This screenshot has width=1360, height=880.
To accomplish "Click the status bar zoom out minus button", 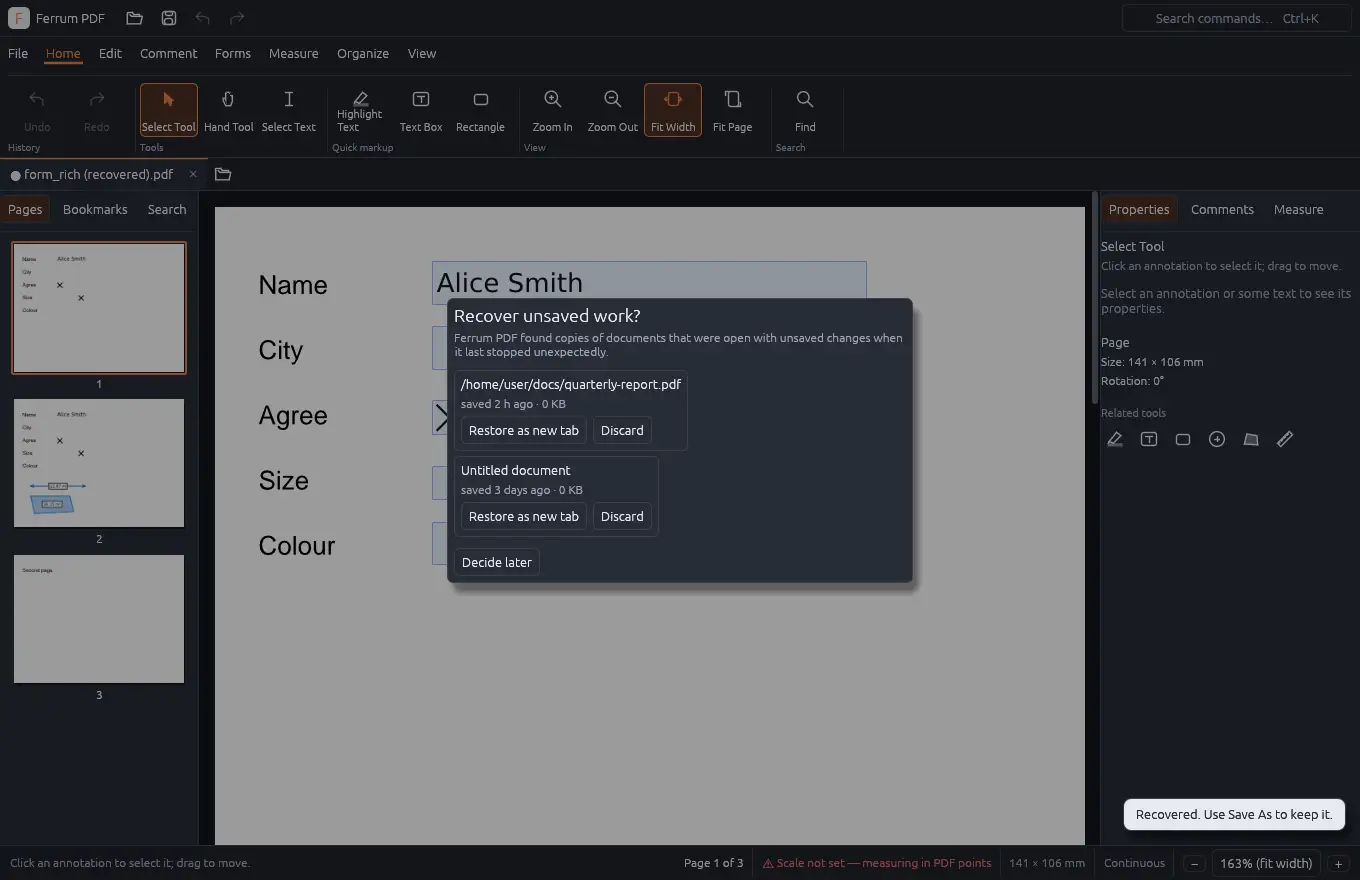I will coord(1194,863).
